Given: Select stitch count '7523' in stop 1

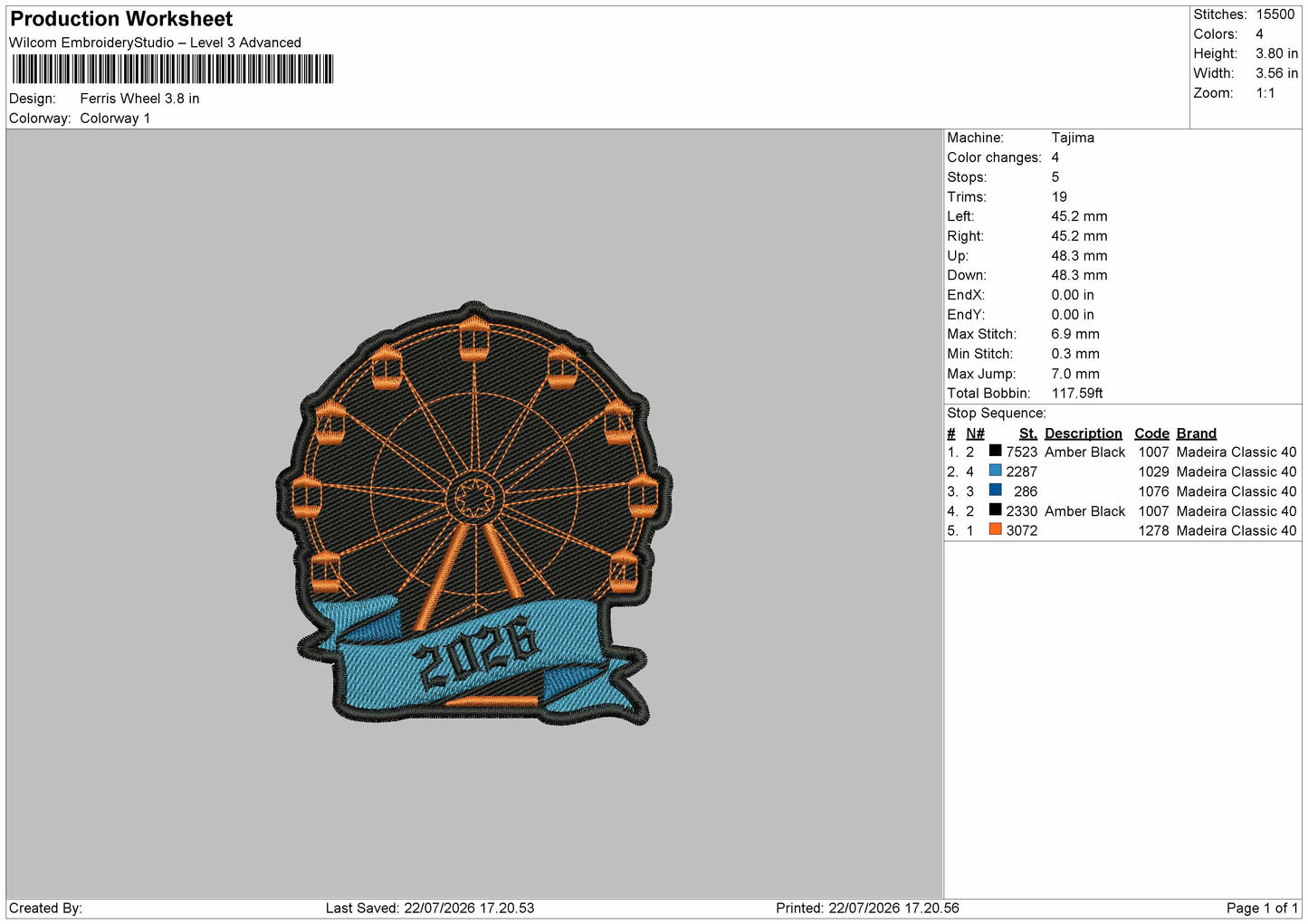Looking at the screenshot, I should click(x=1022, y=452).
